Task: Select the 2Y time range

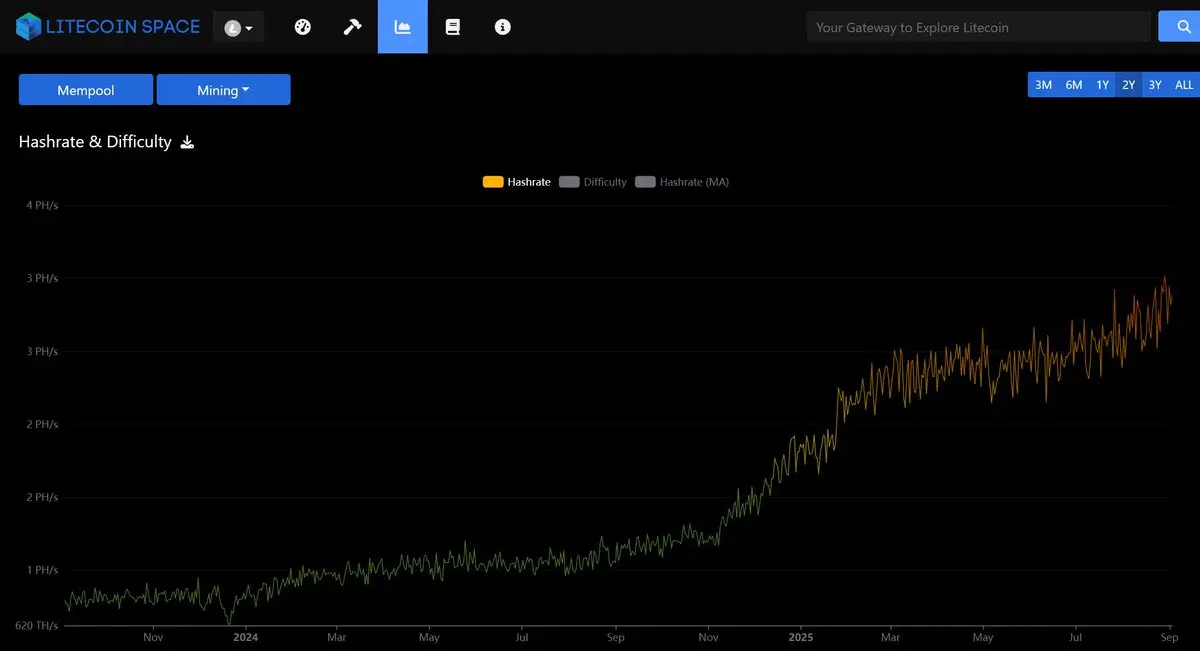Action: point(1128,85)
